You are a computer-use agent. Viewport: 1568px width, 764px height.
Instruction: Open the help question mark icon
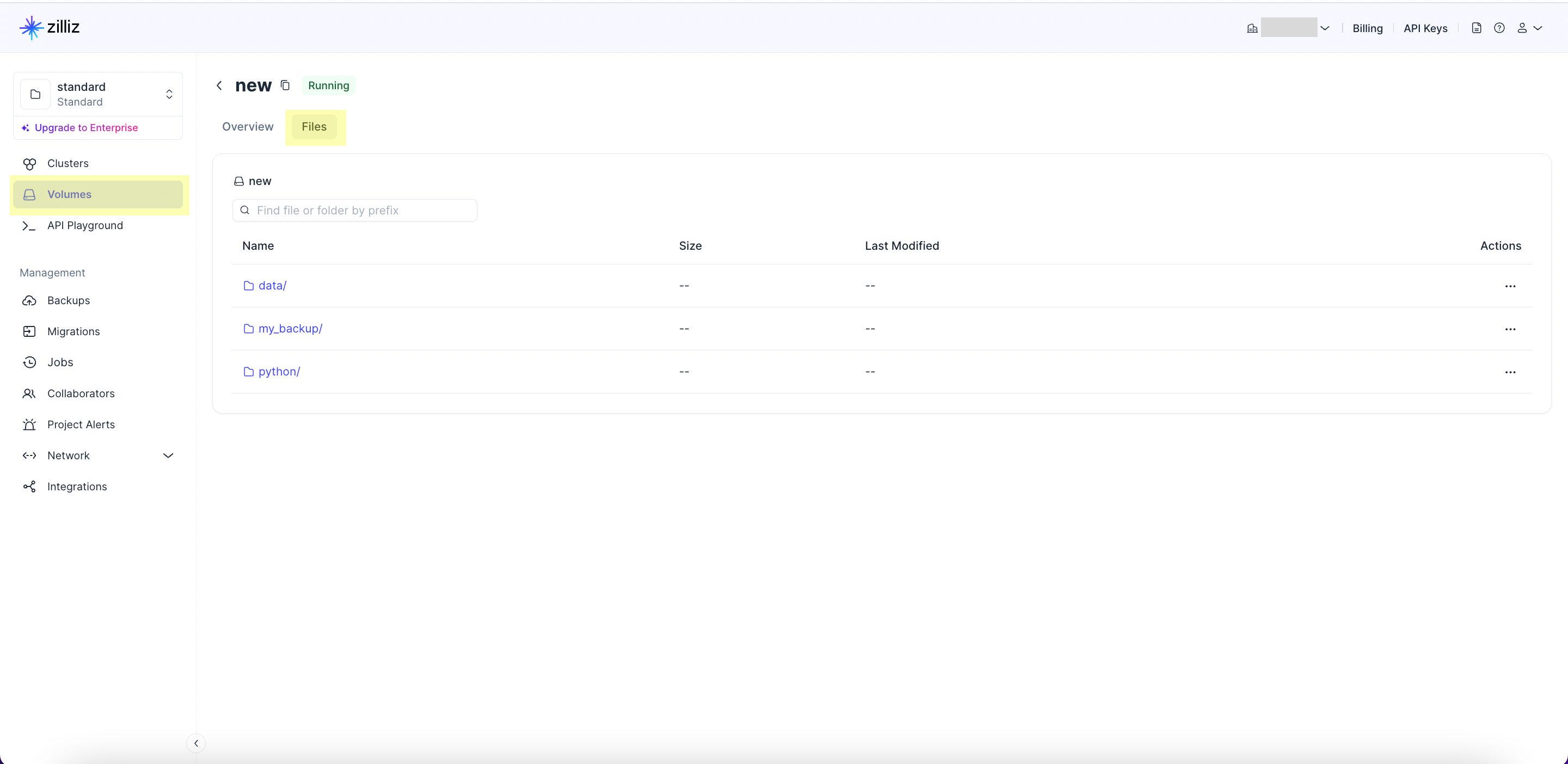click(1499, 28)
